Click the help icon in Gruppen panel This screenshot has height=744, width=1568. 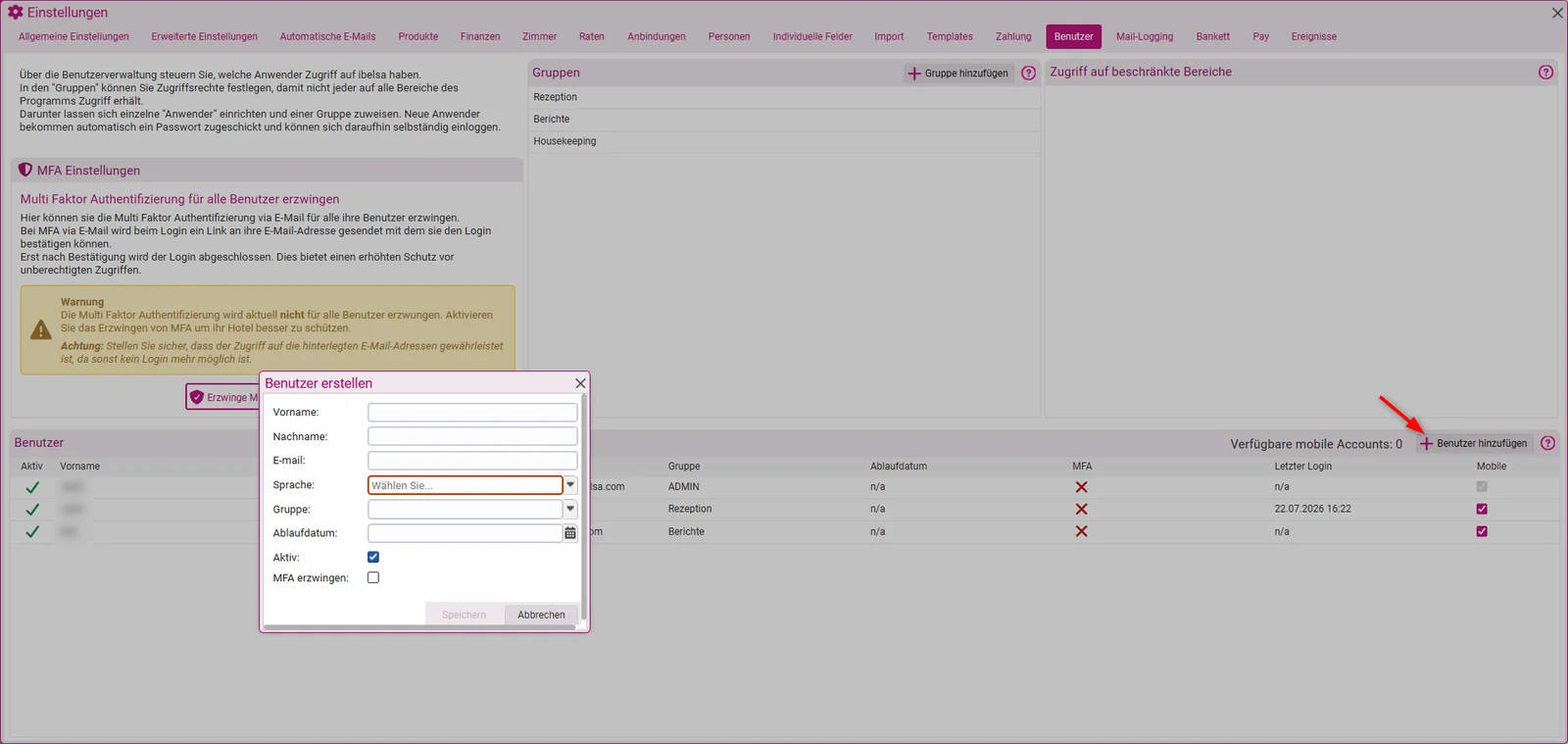tap(1028, 74)
